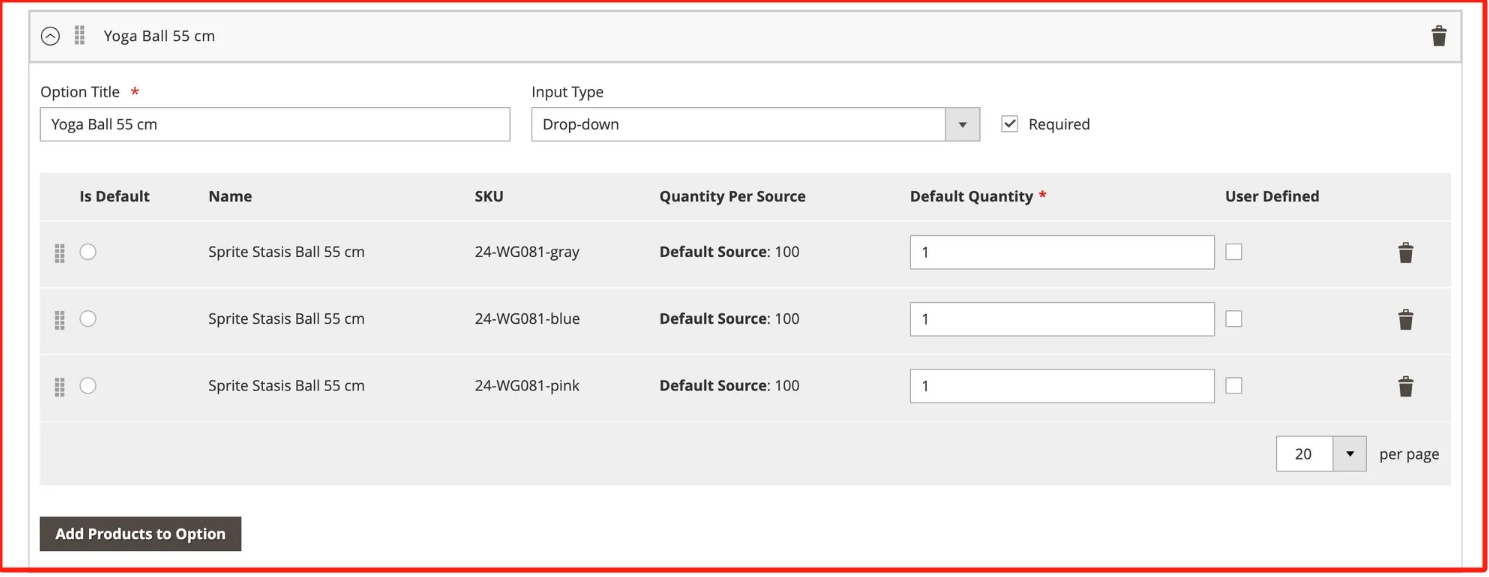
Task: Click drag handle of 24-WG081-pink row
Action: pyautogui.click(x=59, y=387)
